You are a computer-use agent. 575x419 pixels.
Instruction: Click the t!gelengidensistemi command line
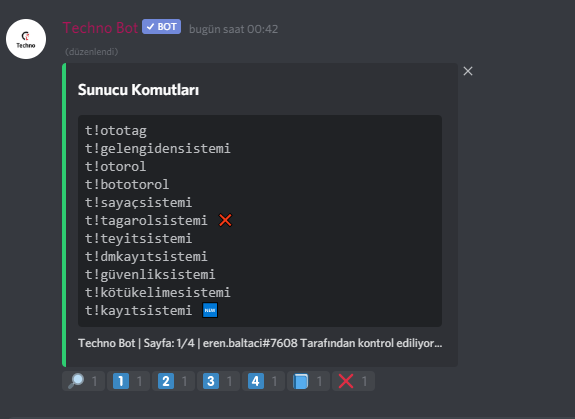pos(158,149)
